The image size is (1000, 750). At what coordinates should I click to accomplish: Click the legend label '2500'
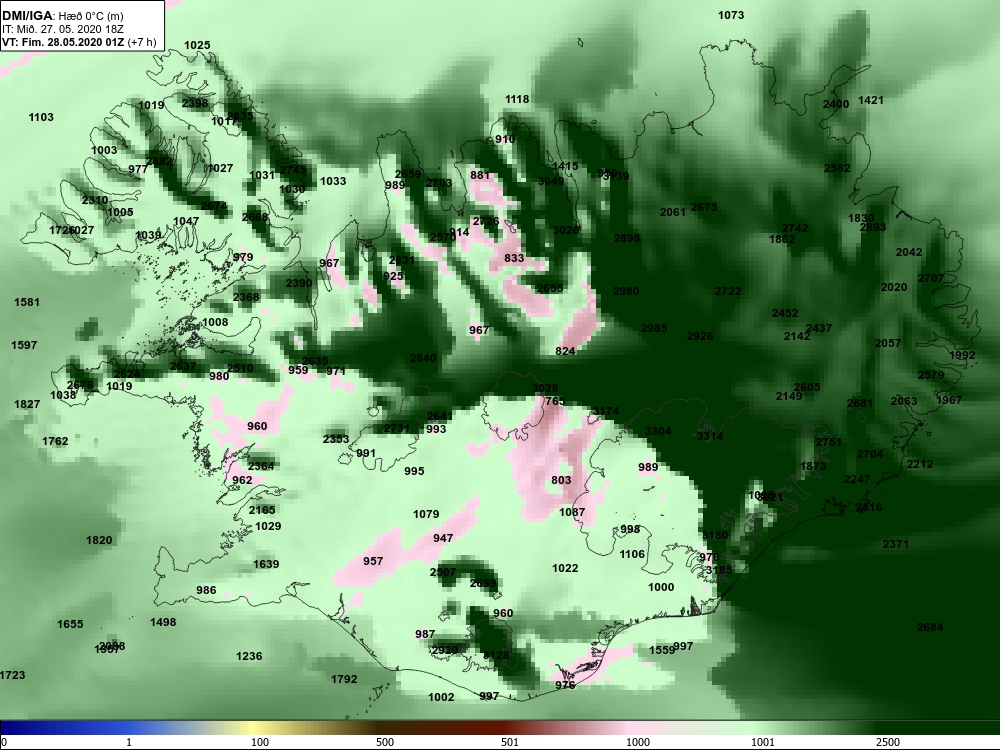[888, 742]
